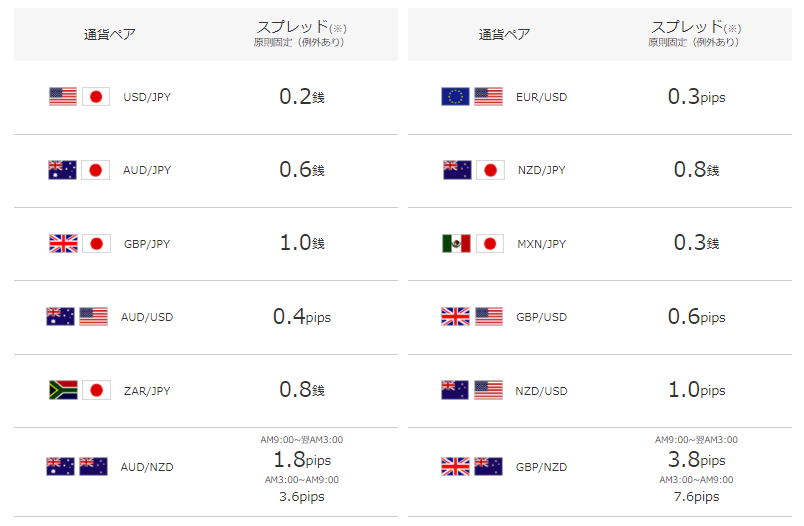
Task: Click the 3.8pips spread for GBP/NZD
Action: pos(696,459)
